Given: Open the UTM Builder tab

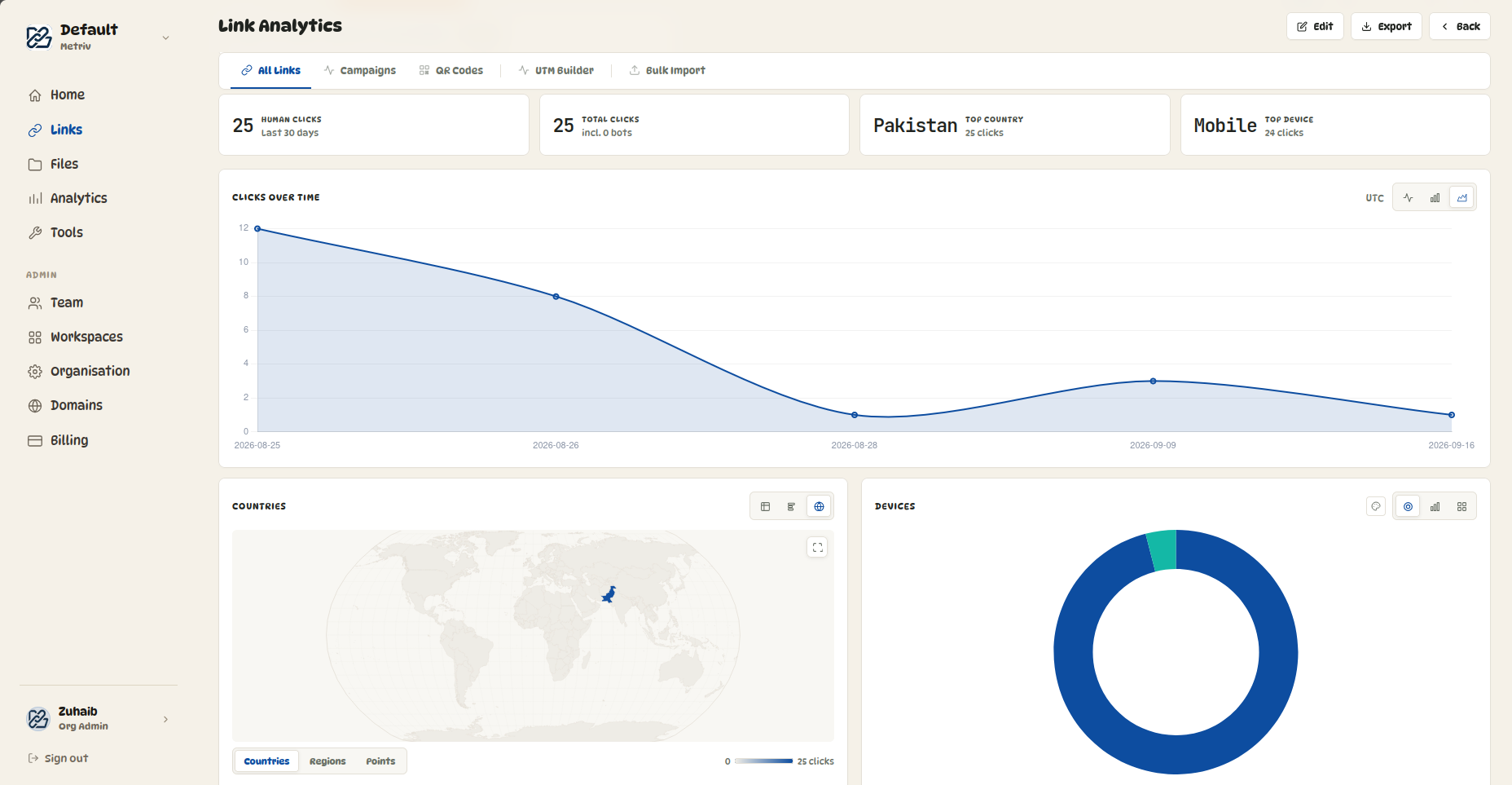Looking at the screenshot, I should 556,70.
